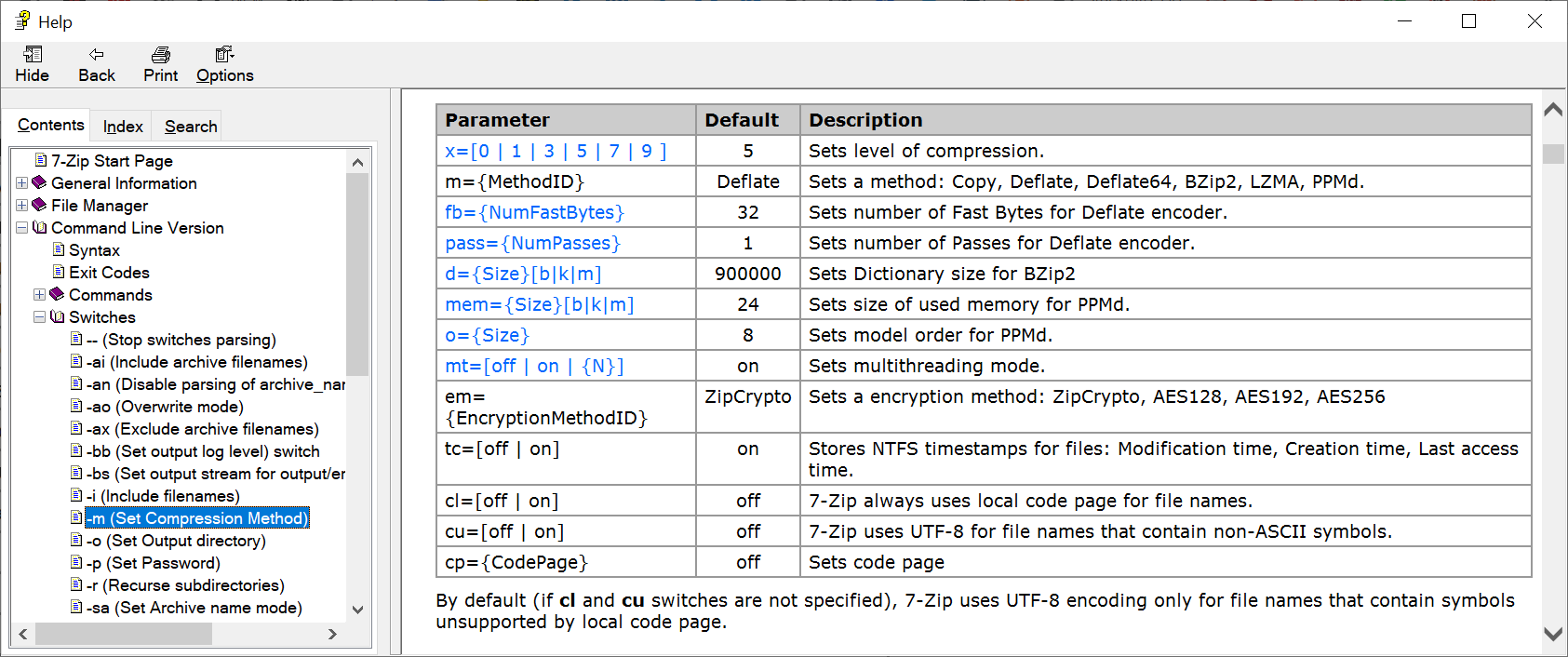The image size is (1568, 657).
Task: Click the Commands book icon
Action: pyautogui.click(x=57, y=294)
